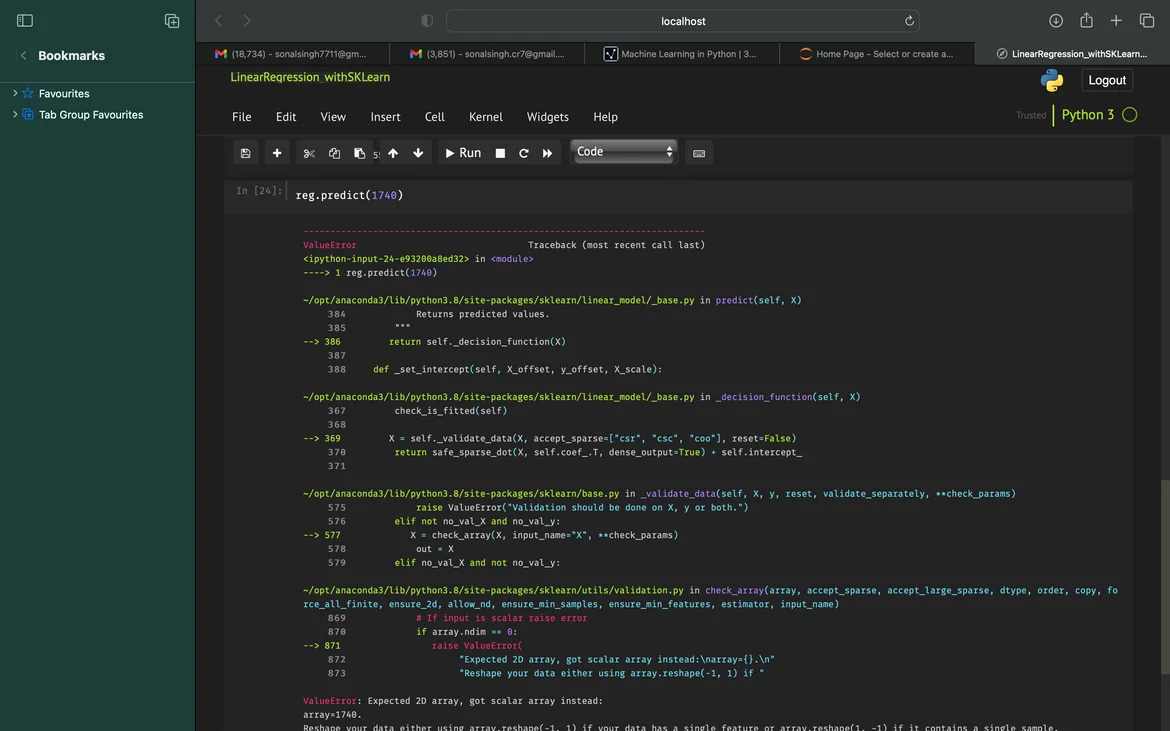The width and height of the screenshot is (1170, 731).
Task: Open the Kernel menu
Action: pos(486,117)
